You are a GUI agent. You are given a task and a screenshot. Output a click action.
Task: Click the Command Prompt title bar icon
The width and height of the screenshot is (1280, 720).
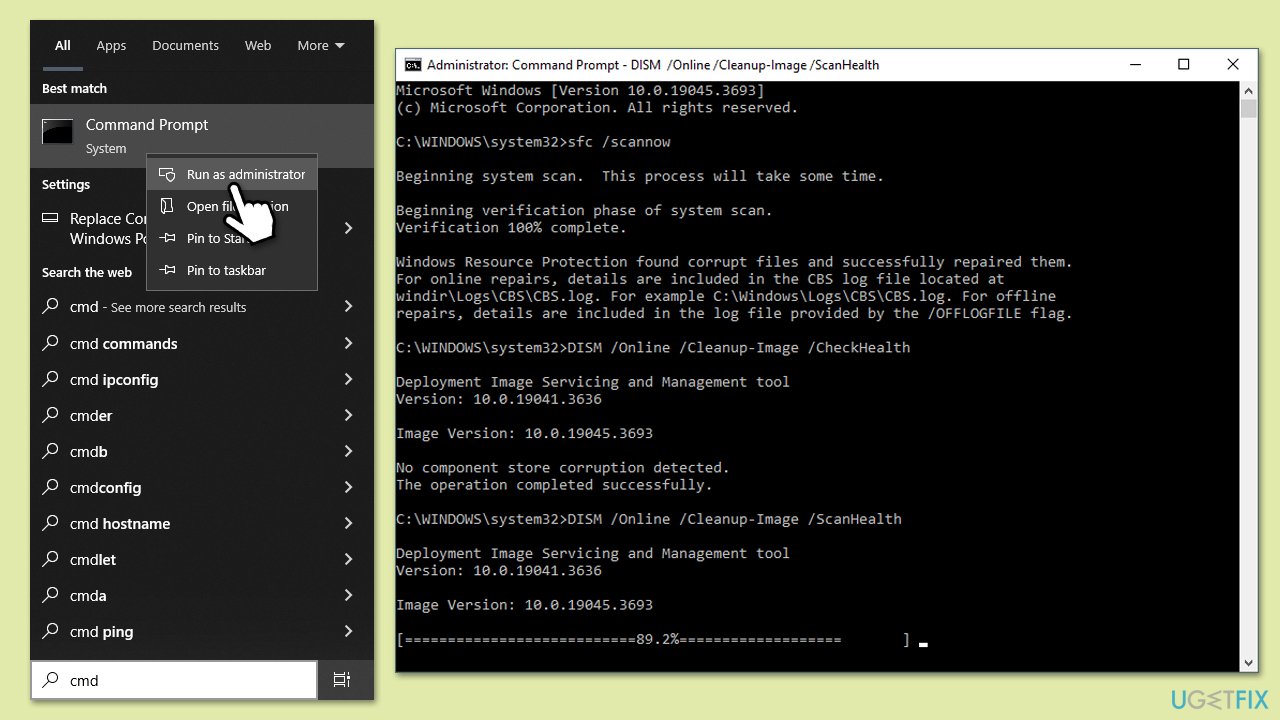(x=412, y=65)
